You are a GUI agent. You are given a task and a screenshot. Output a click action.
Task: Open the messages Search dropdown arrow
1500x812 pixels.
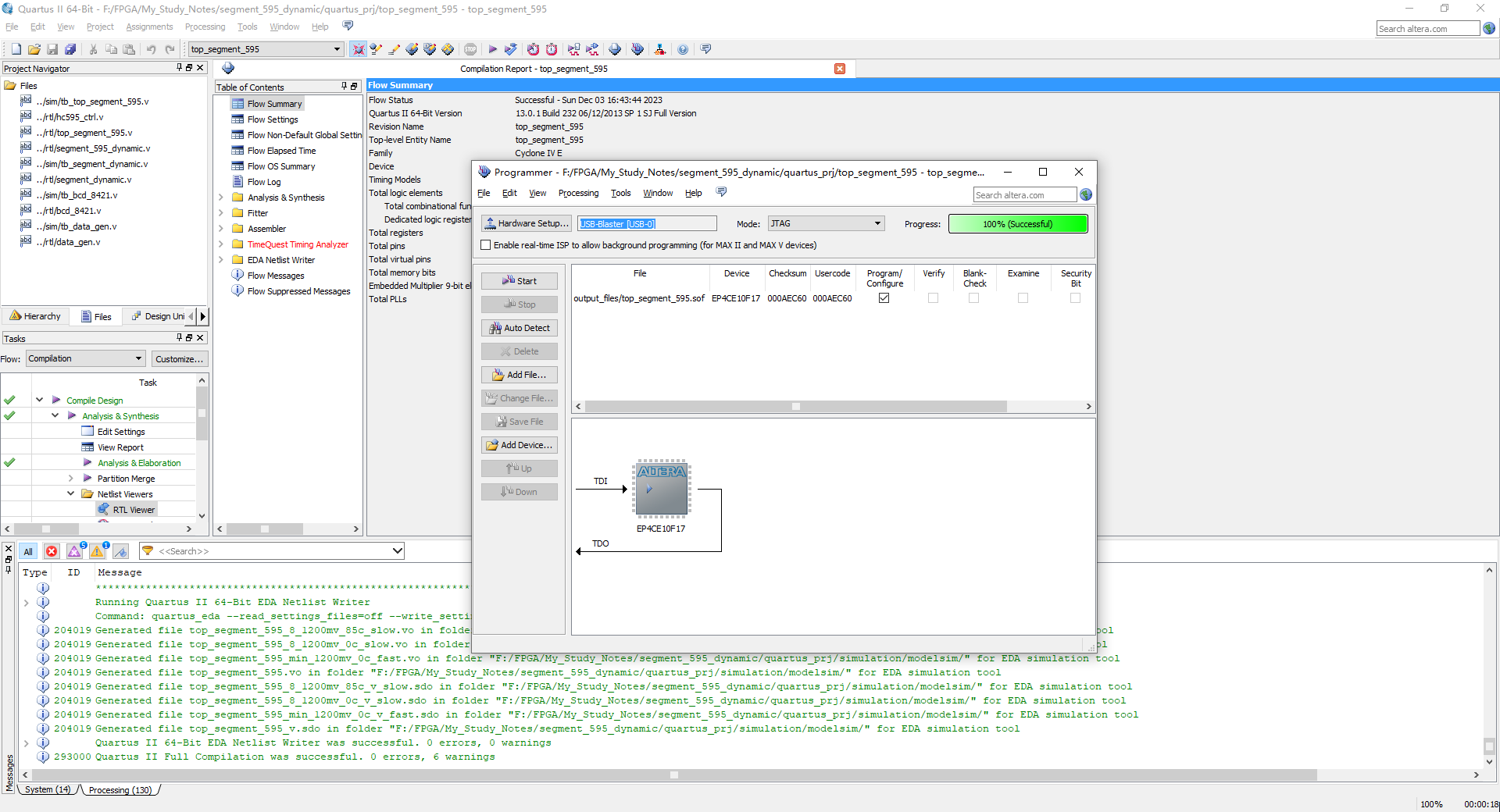pyautogui.click(x=397, y=551)
